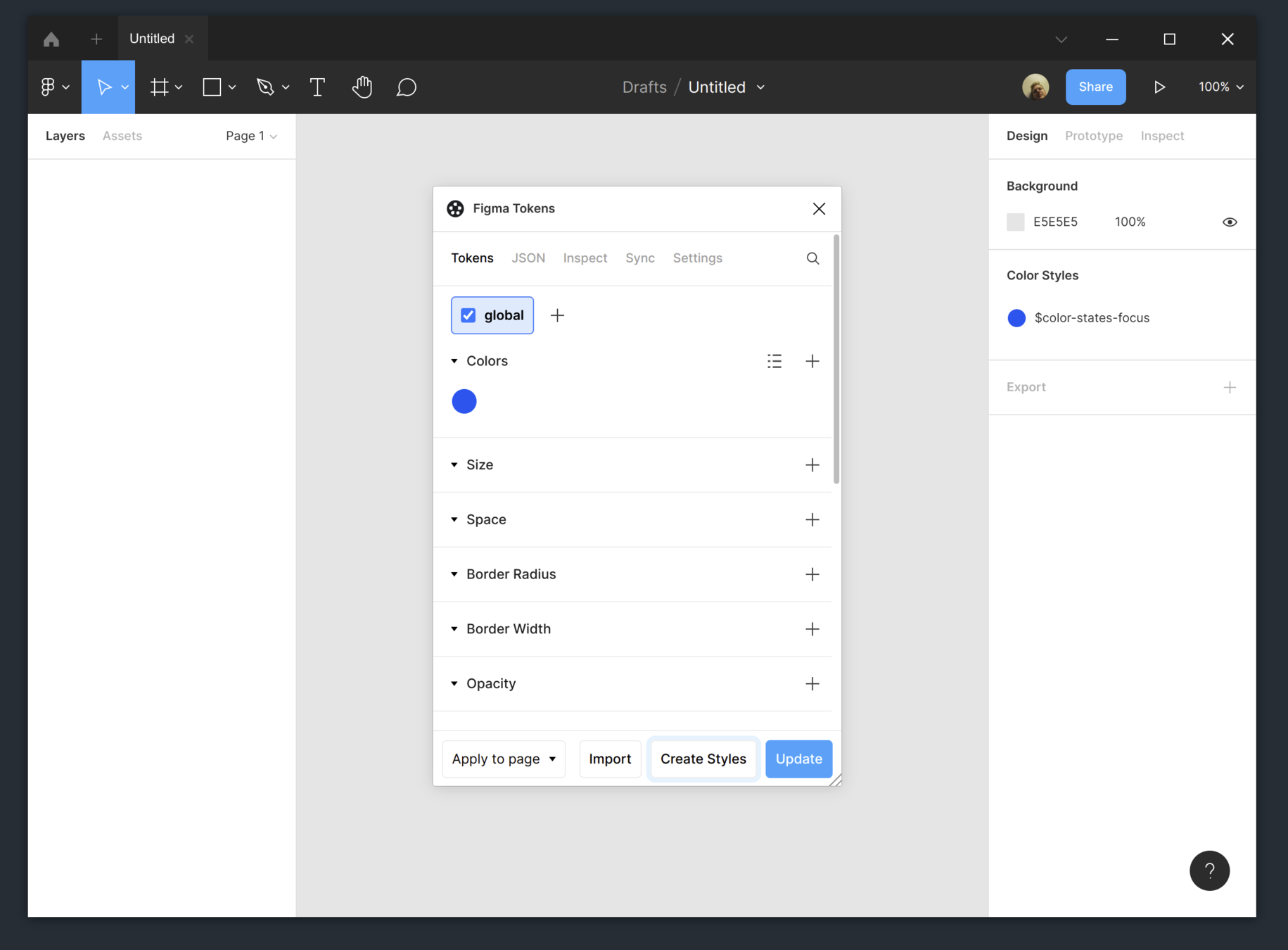
Task: Add a new Border Width token
Action: click(x=812, y=629)
